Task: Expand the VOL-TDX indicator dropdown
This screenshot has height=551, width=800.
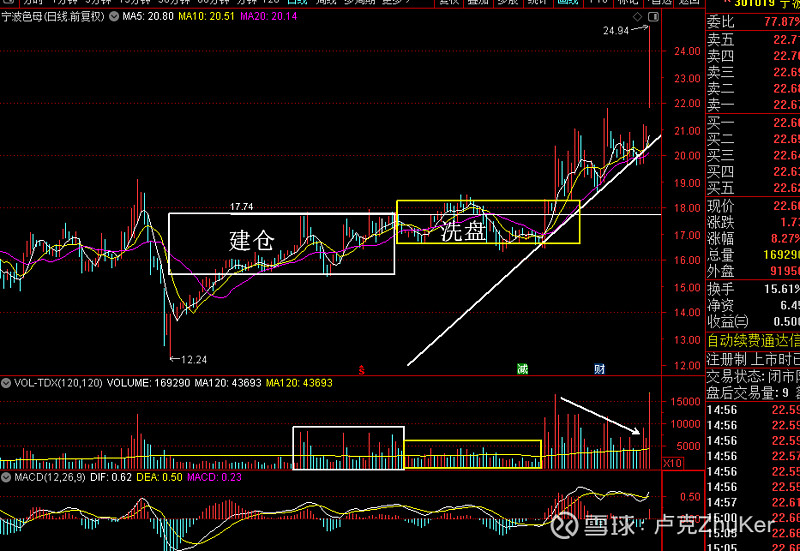Action: pyautogui.click(x=6, y=383)
